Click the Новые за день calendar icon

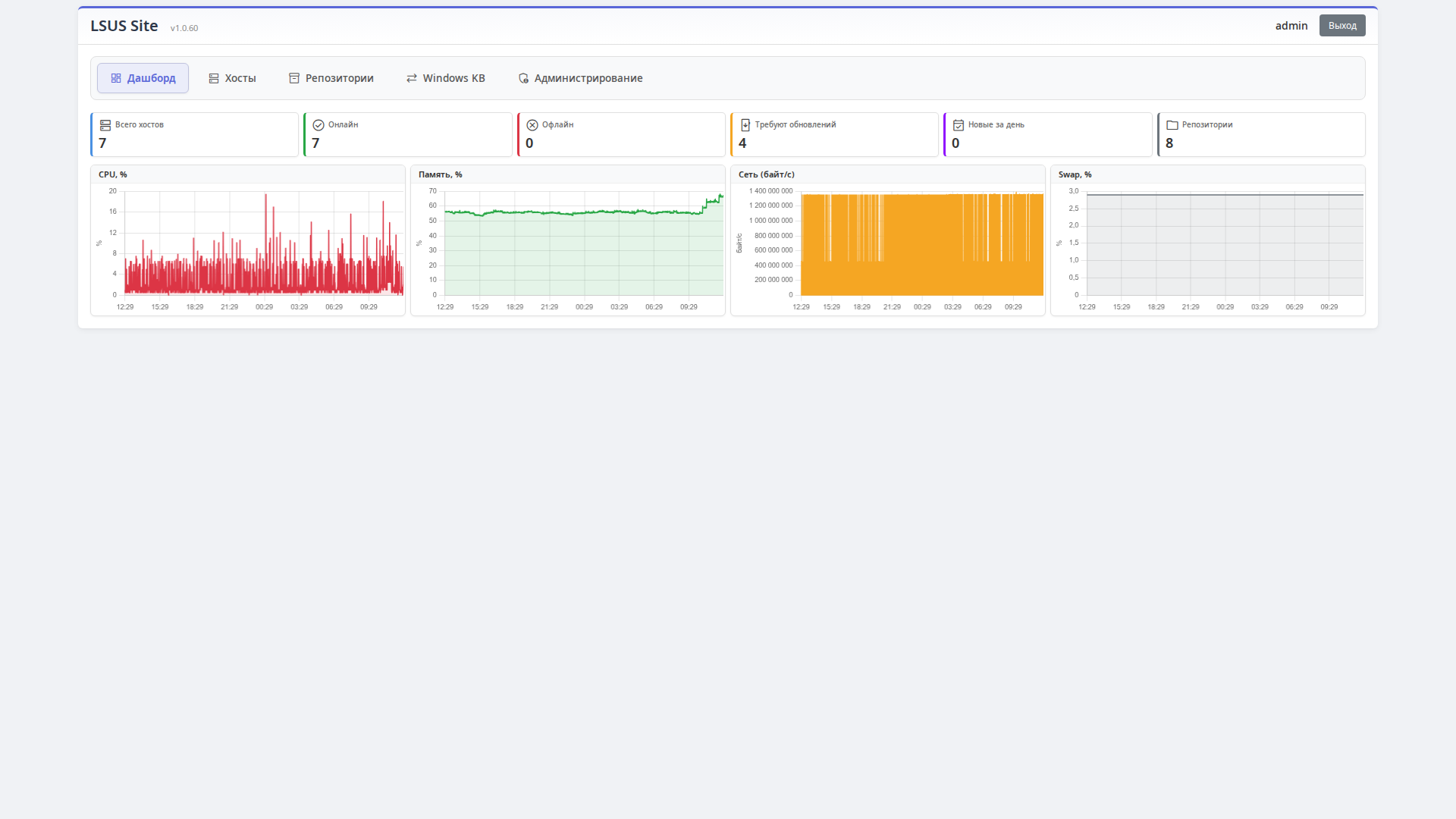959,125
